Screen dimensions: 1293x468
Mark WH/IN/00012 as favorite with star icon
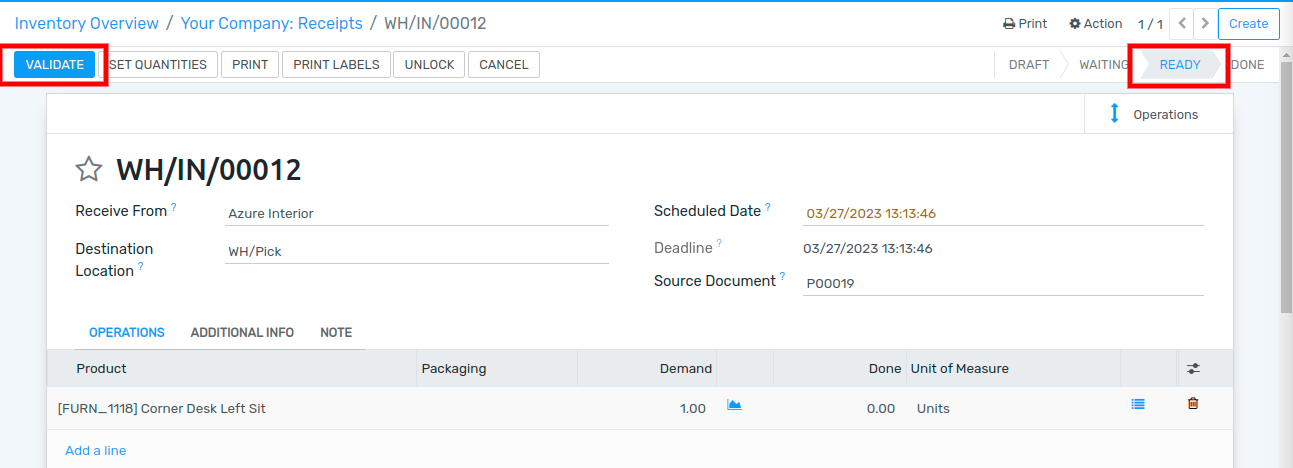(89, 169)
